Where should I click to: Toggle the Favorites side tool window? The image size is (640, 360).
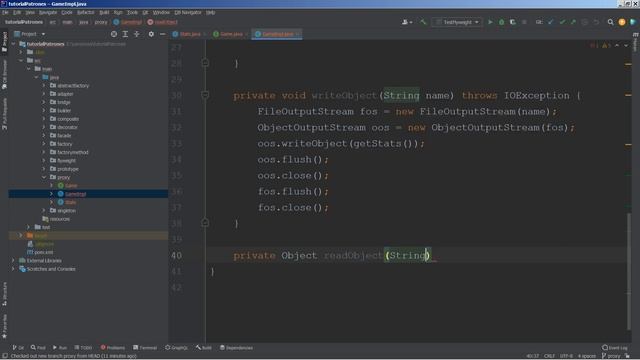4,327
